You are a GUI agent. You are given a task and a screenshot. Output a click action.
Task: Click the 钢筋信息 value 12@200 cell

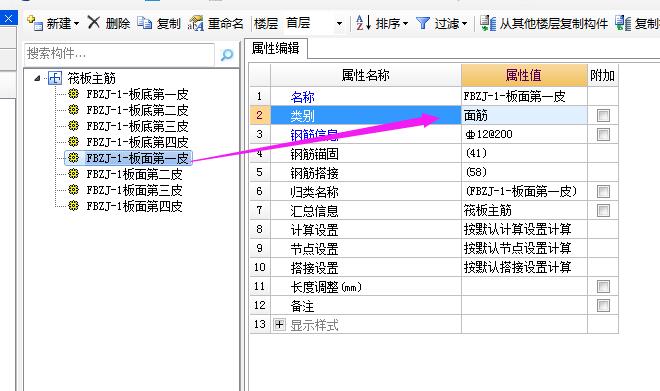click(524, 134)
